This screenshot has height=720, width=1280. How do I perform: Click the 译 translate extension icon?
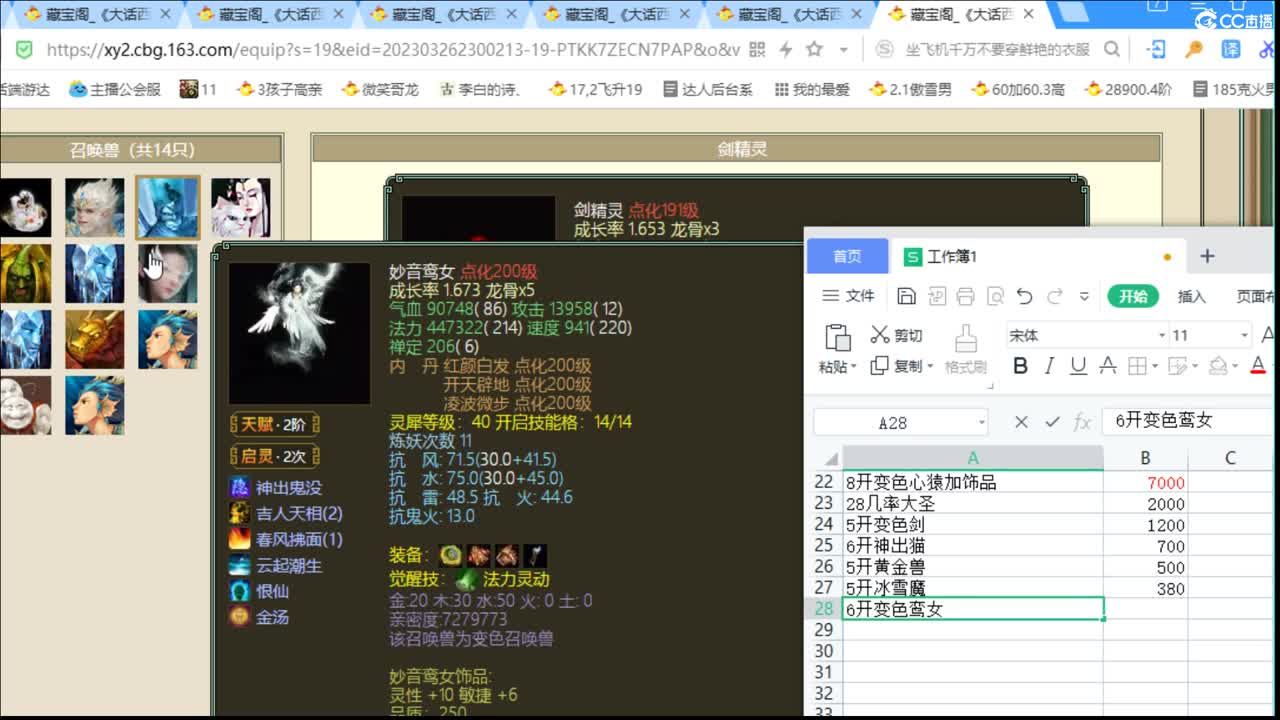coord(1231,49)
